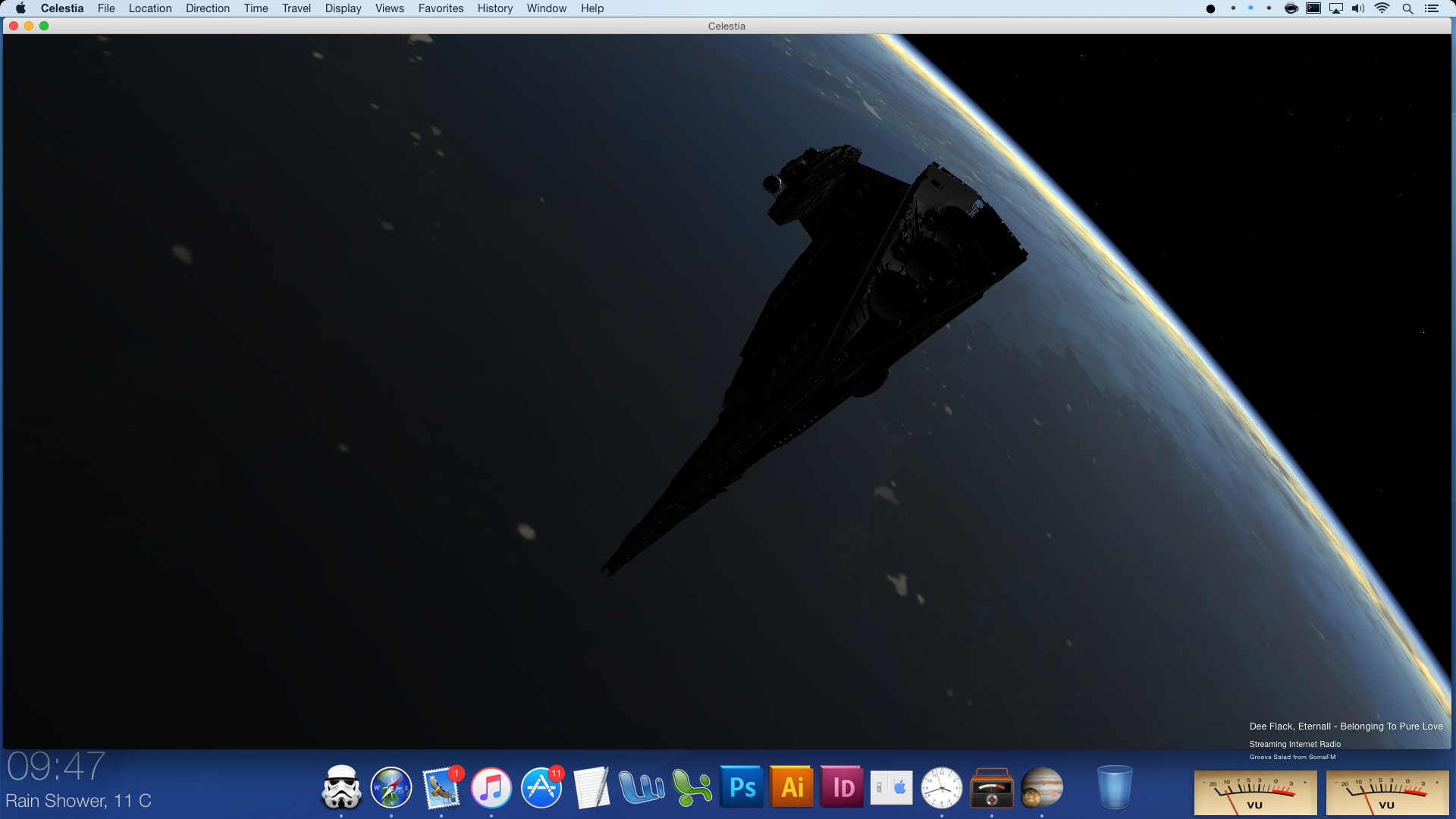Screen dimensions: 1456x819
Task: Open the Location menu
Action: (x=150, y=8)
